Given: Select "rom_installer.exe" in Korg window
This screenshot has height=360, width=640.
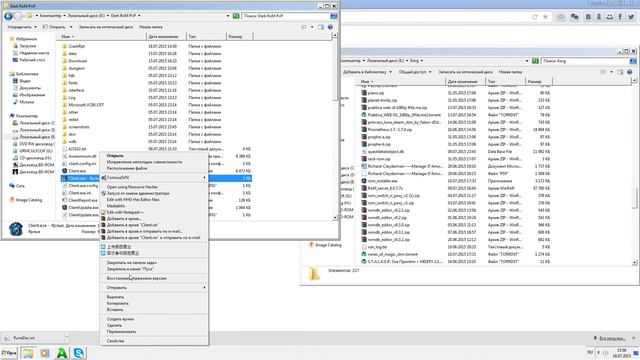Looking at the screenshot, I should coord(382,181).
